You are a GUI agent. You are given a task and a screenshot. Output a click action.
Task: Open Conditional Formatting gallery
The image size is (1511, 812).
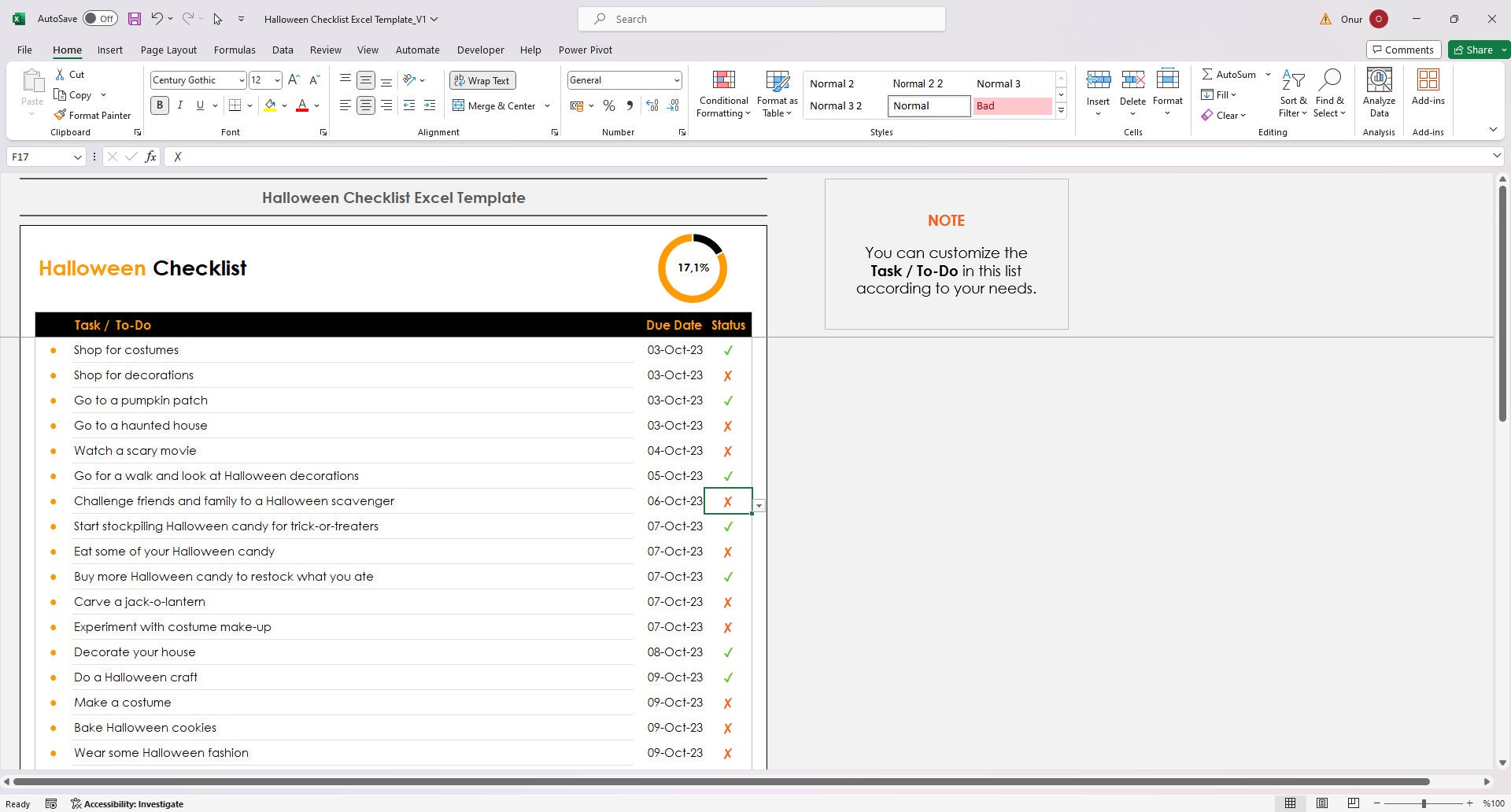pos(722,92)
